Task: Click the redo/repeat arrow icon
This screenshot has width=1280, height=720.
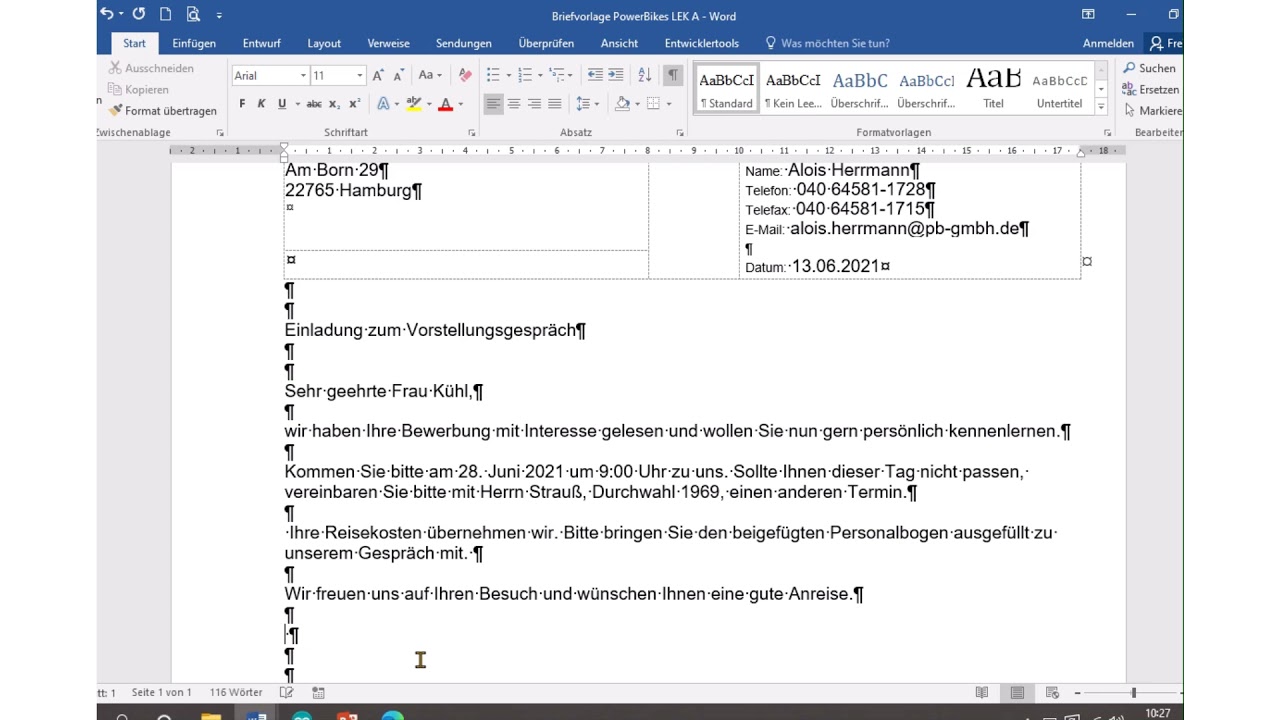Action: (x=139, y=14)
